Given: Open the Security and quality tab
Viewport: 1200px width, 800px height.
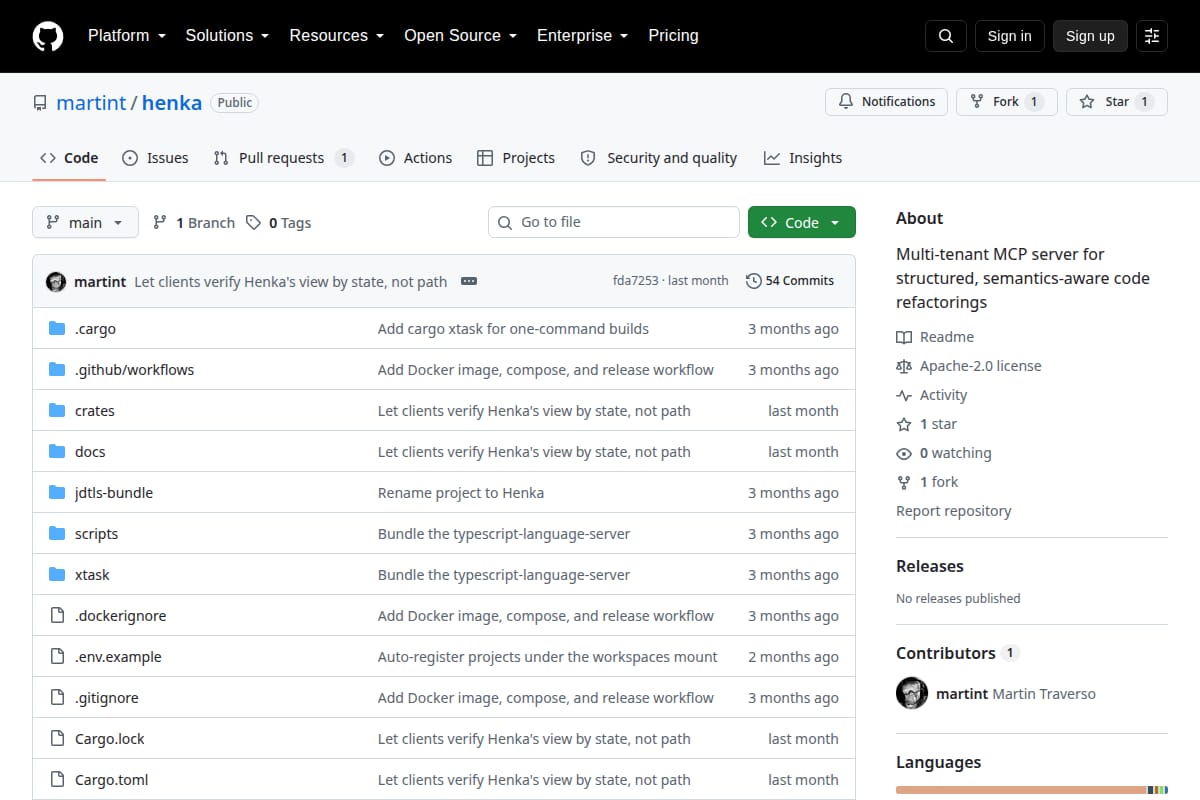Looking at the screenshot, I should (659, 158).
